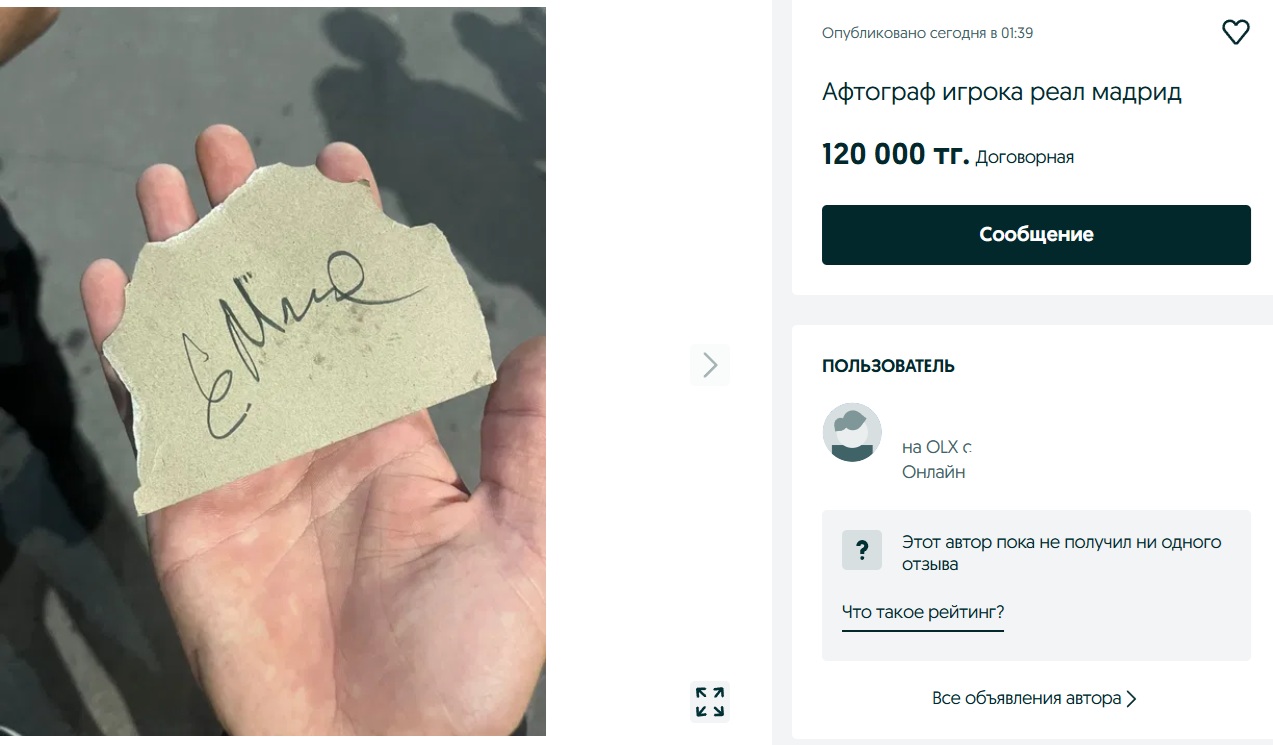Click the title Афтограф игрока реал мадрид
1273x745 pixels.
click(1002, 92)
